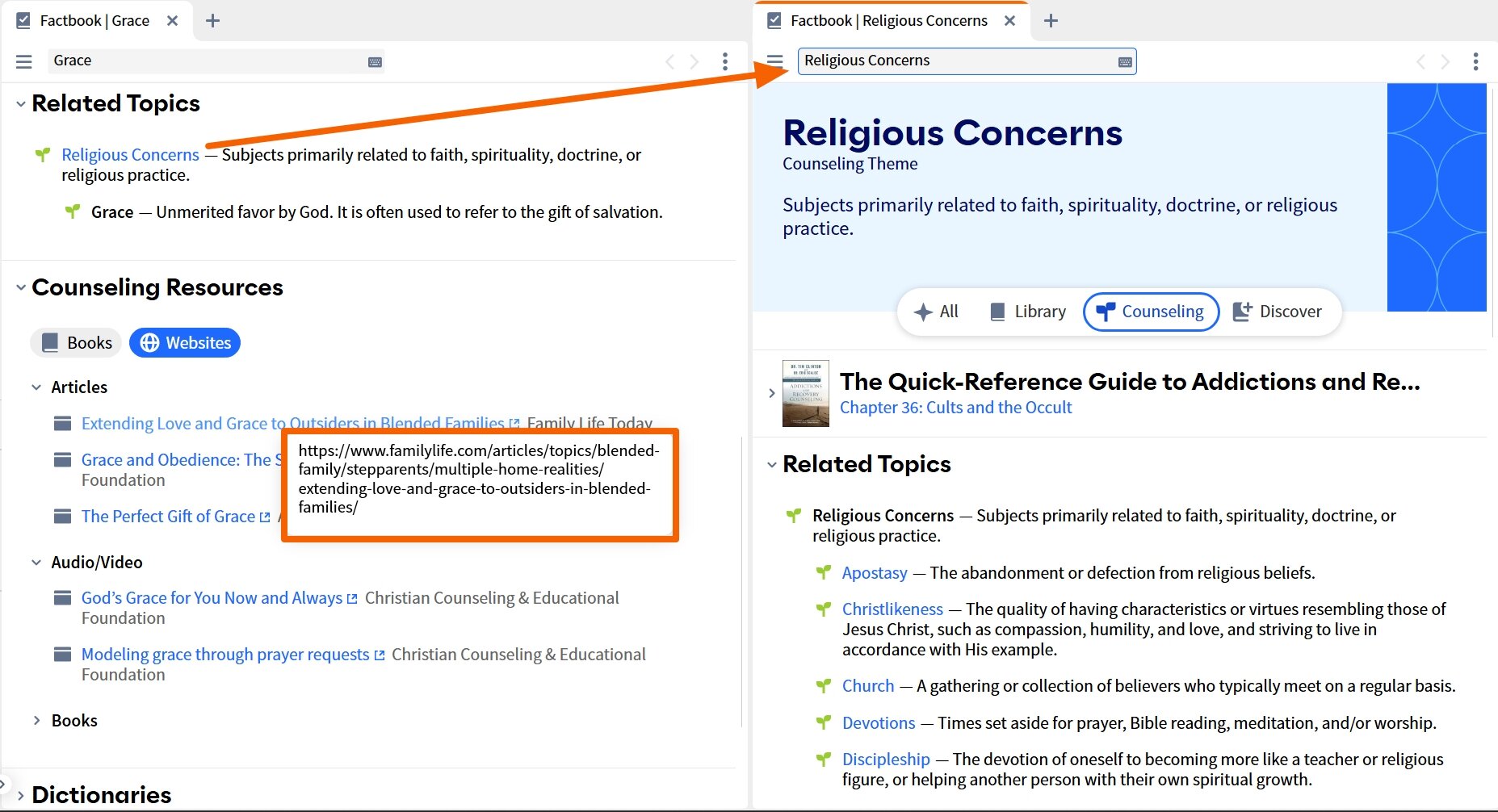Click the keyboard icon in the Religious Concerns search bar
Screen dimensions: 1498x812
1123,61
